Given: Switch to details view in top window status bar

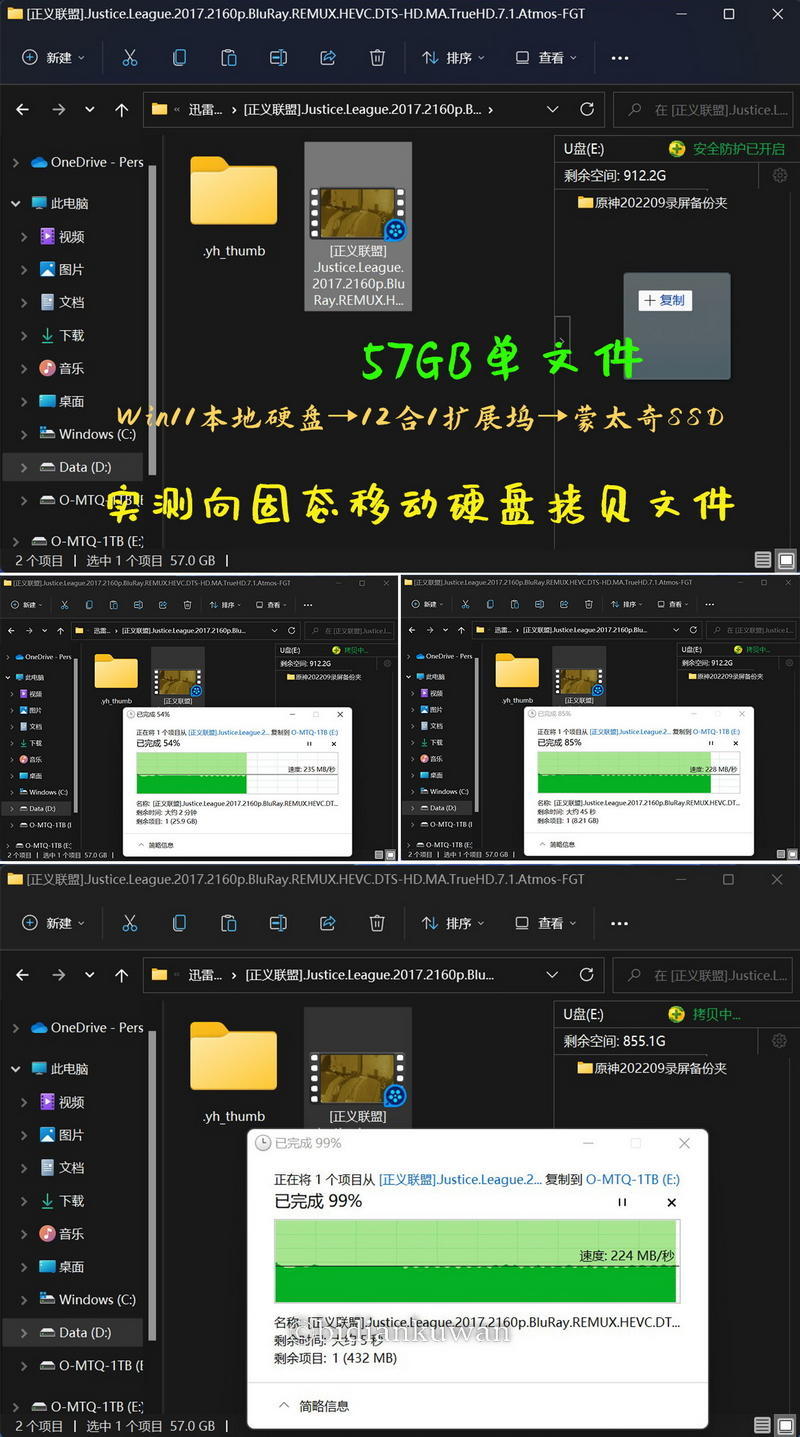Looking at the screenshot, I should (763, 560).
